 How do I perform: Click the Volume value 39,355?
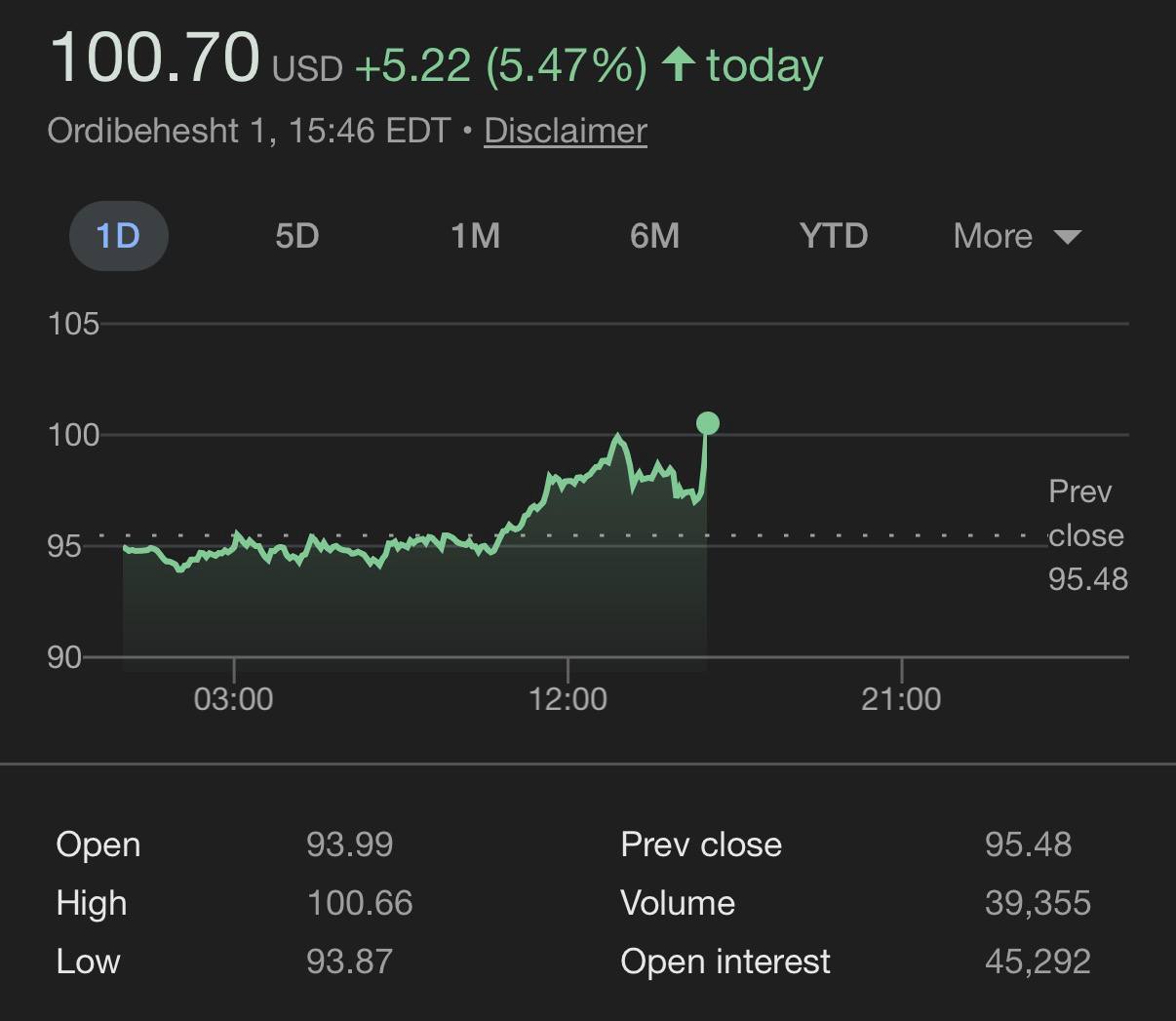[x=1038, y=903]
